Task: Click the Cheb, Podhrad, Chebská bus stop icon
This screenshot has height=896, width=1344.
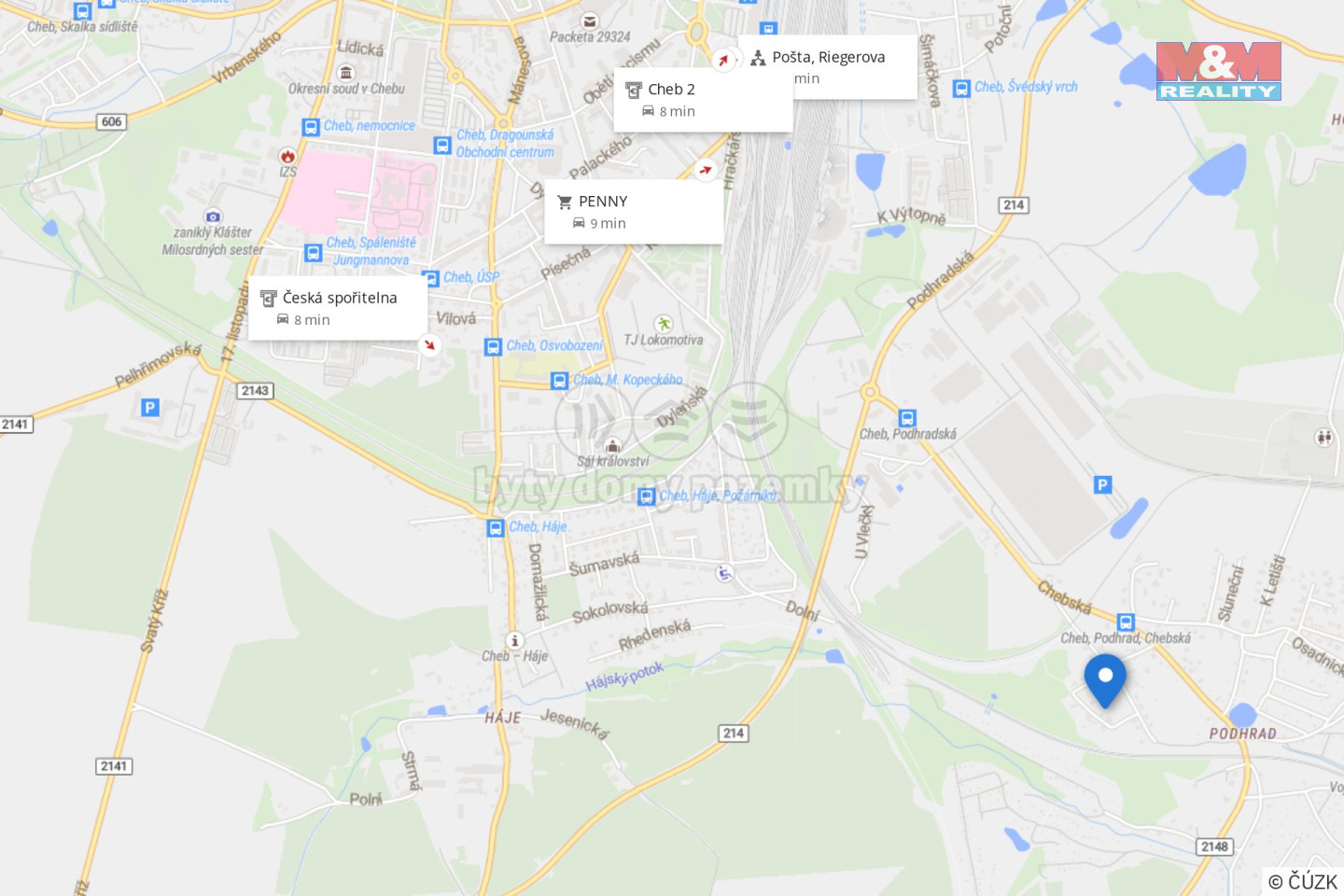Action: (1126, 622)
